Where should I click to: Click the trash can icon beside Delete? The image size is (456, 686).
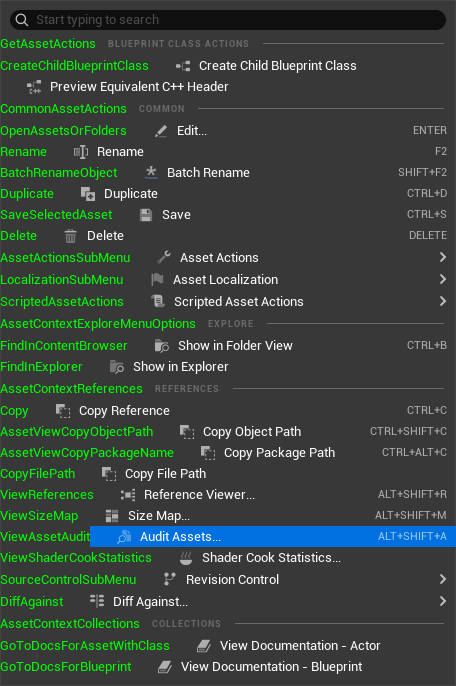point(70,236)
